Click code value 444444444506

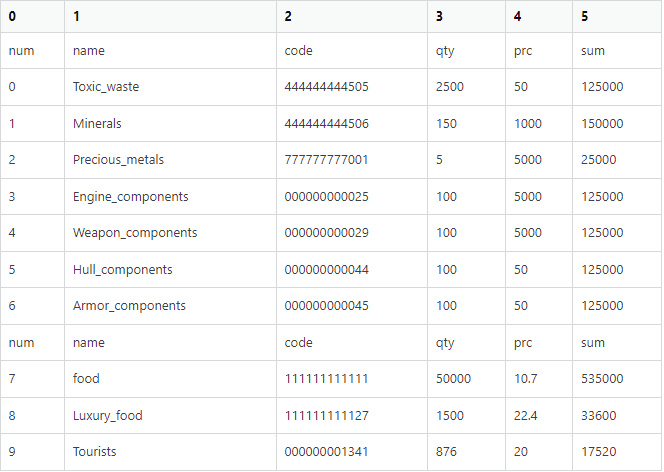(x=326, y=124)
